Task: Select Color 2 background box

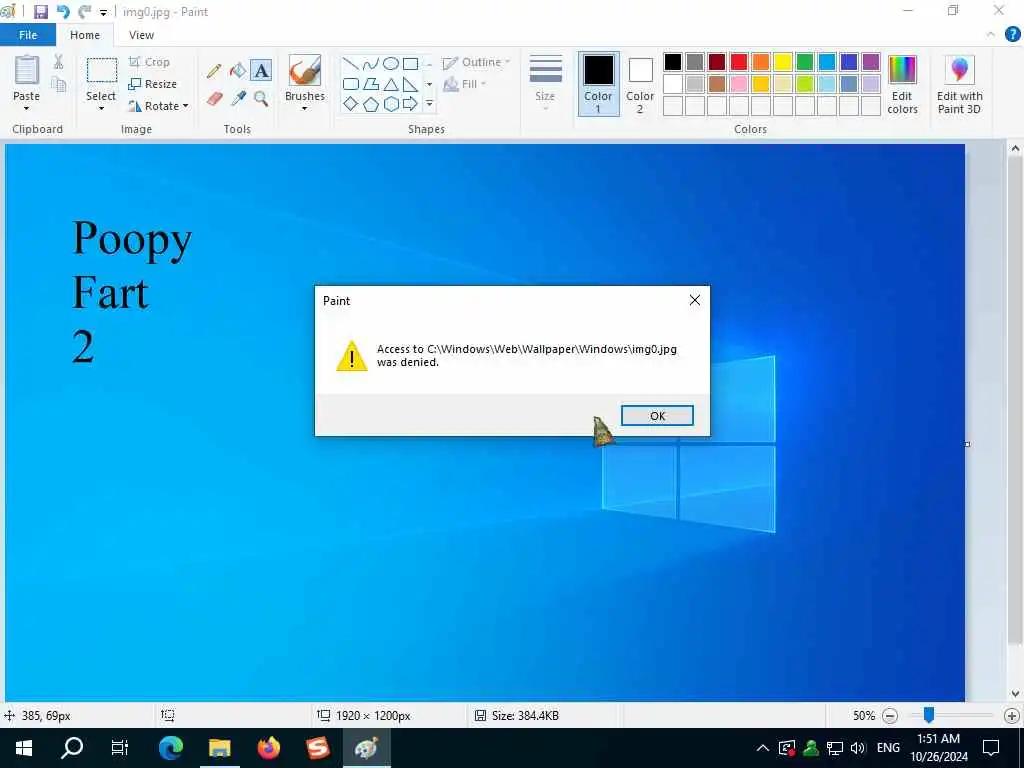Action: click(640, 84)
